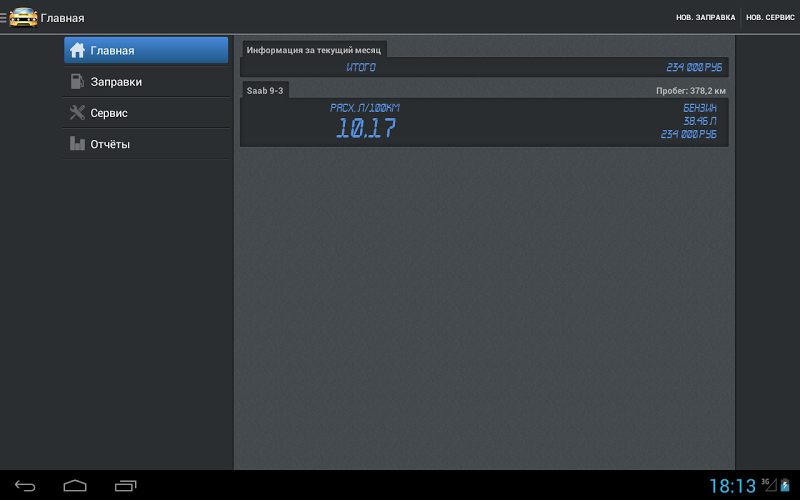Tap the 18:13 clock in status bar

pyautogui.click(x=732, y=486)
